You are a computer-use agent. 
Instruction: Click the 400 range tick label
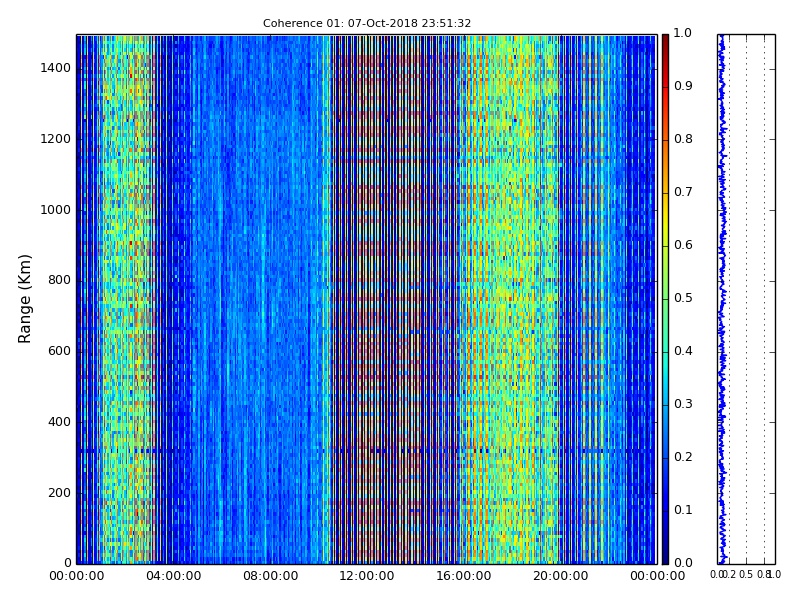click(x=59, y=422)
